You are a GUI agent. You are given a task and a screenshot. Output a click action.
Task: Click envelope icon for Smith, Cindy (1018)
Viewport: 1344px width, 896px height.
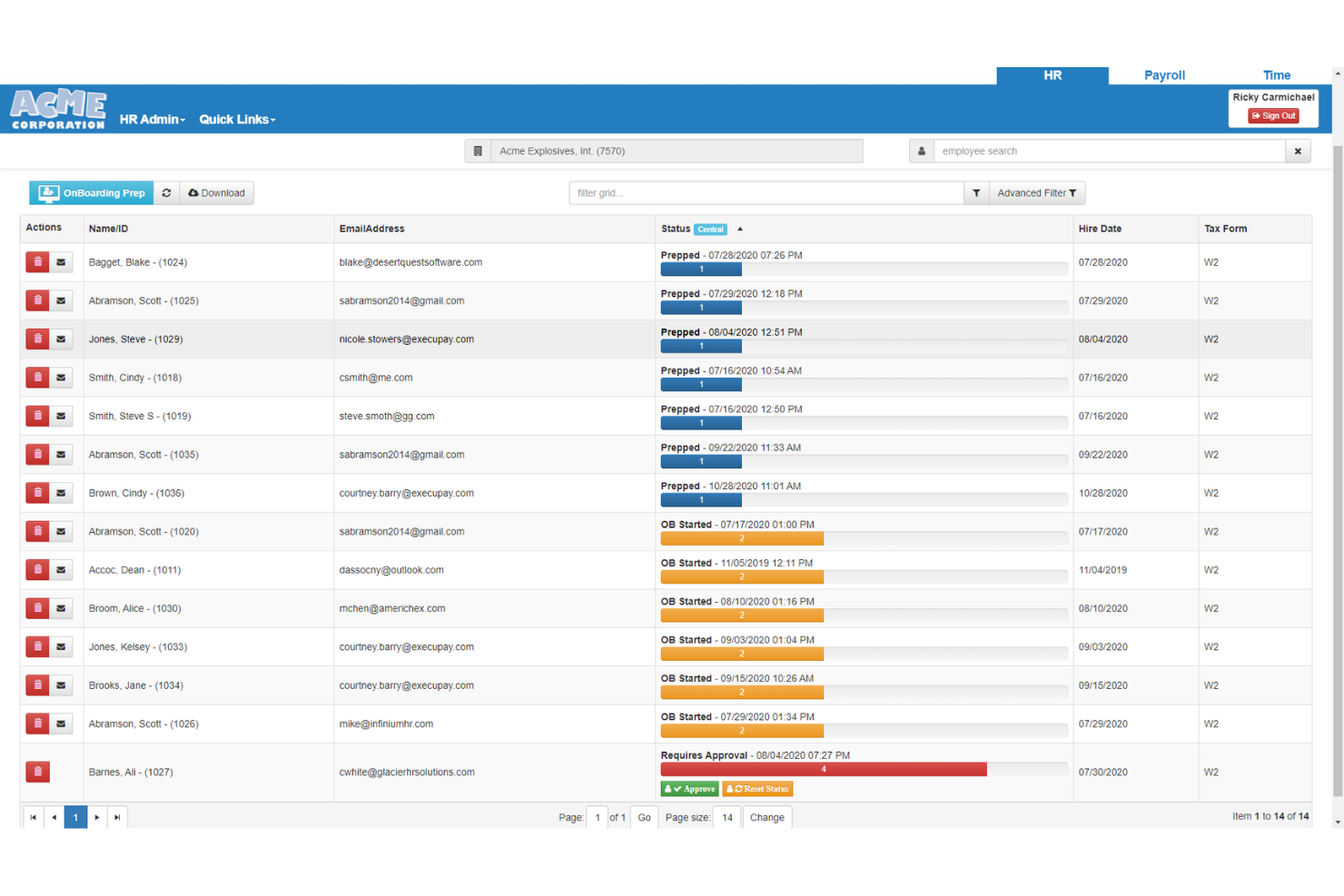click(61, 378)
